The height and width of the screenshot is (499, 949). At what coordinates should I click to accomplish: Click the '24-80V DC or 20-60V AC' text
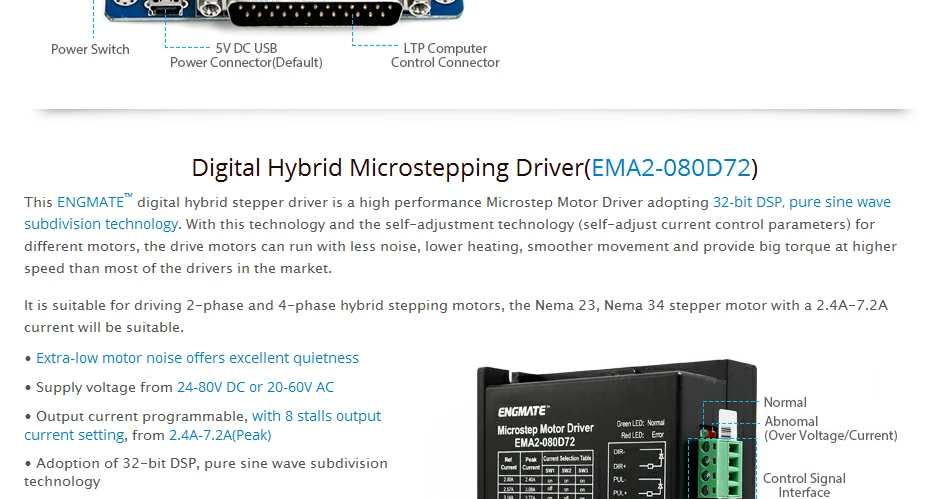(x=255, y=387)
